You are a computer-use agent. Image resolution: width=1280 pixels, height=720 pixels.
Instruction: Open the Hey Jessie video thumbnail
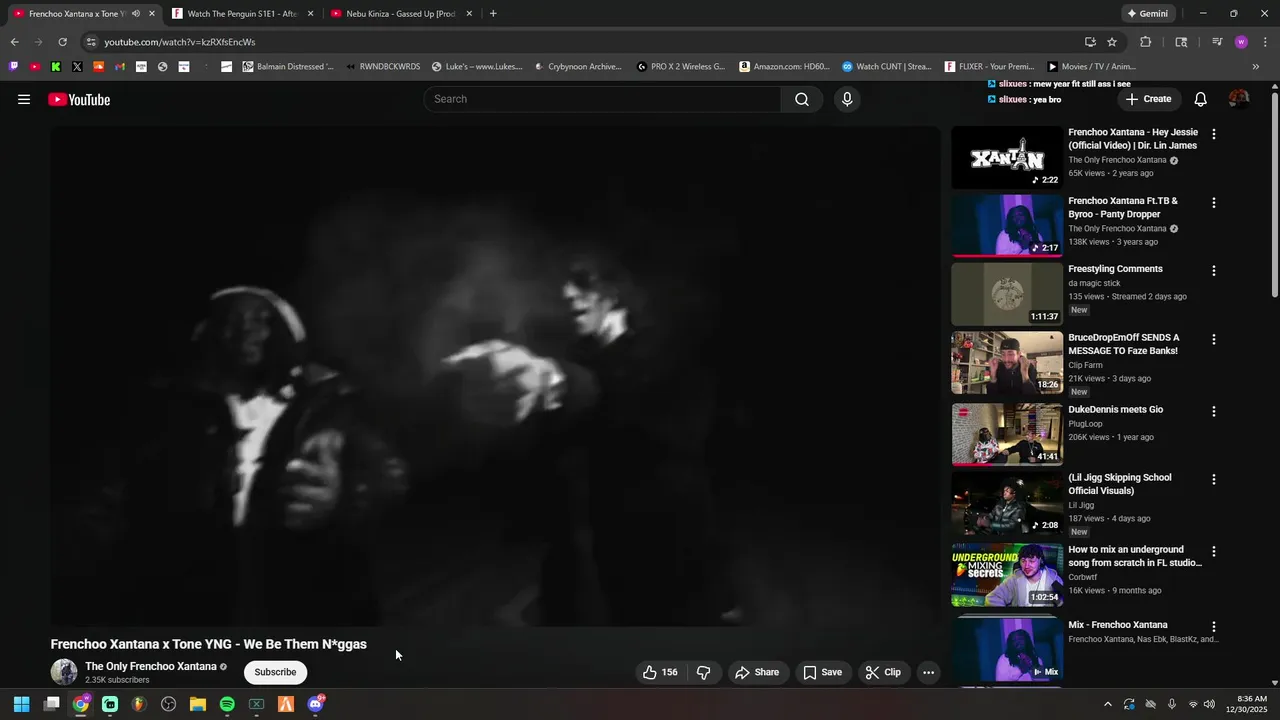click(x=1007, y=157)
